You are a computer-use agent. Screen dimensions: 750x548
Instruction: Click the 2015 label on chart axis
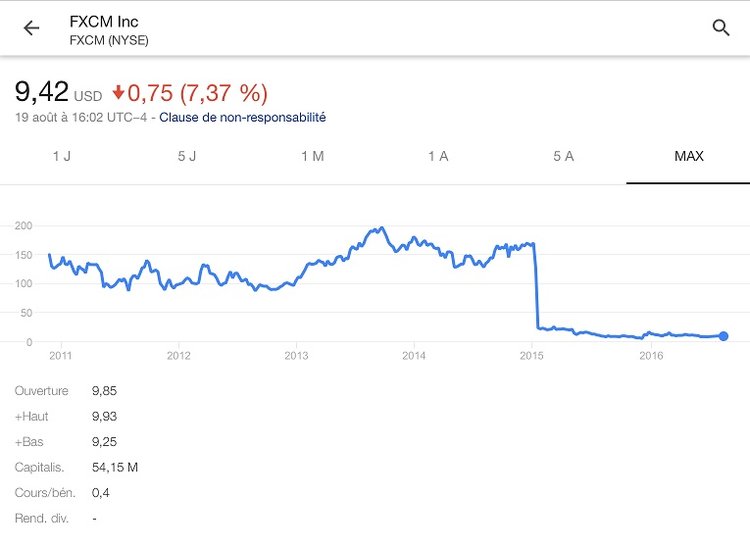tap(532, 355)
